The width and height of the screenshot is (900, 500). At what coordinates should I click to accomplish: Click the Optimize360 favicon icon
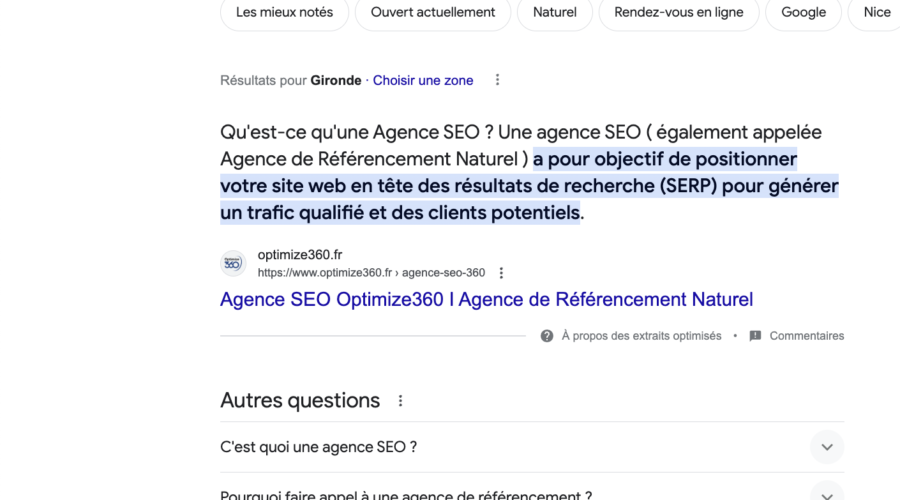click(233, 263)
